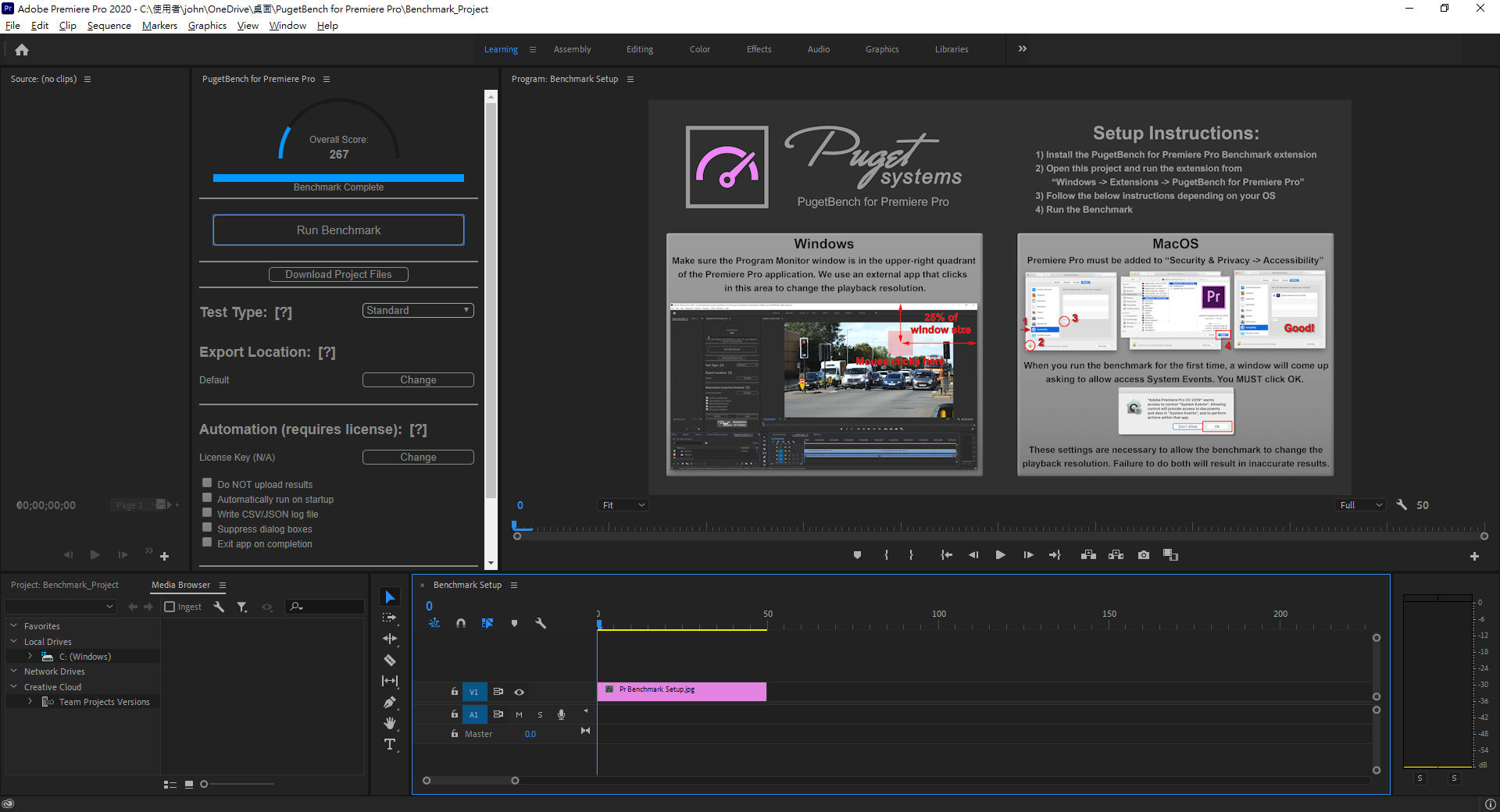This screenshot has width=1500, height=812.
Task: Open timeline display settings wrench
Action: click(540, 623)
